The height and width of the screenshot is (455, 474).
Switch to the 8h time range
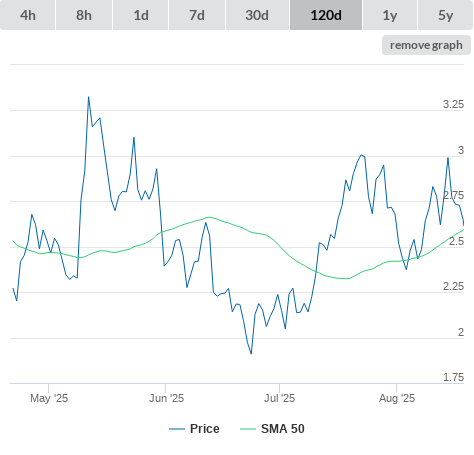click(84, 15)
